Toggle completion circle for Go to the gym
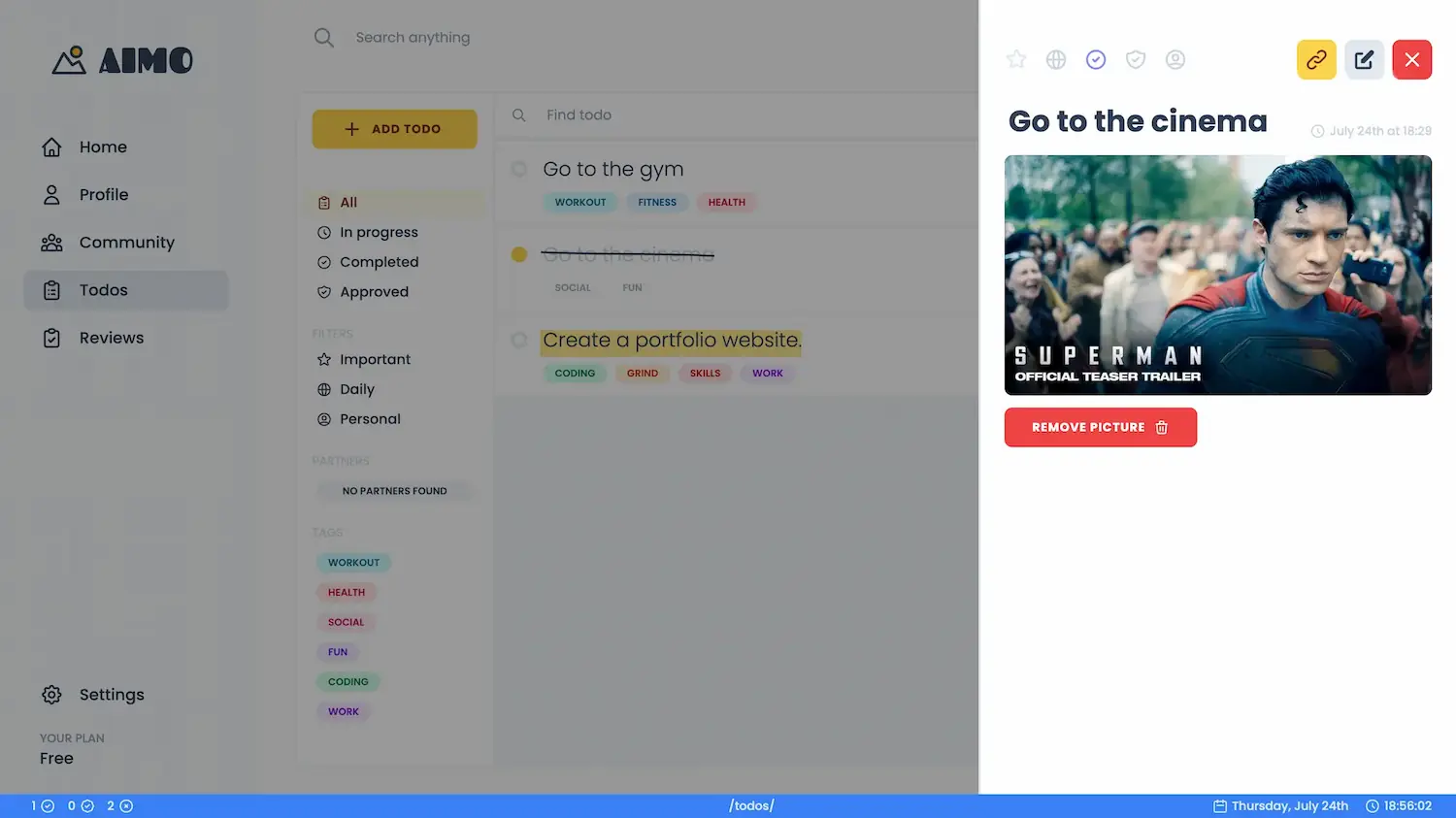 [519, 169]
